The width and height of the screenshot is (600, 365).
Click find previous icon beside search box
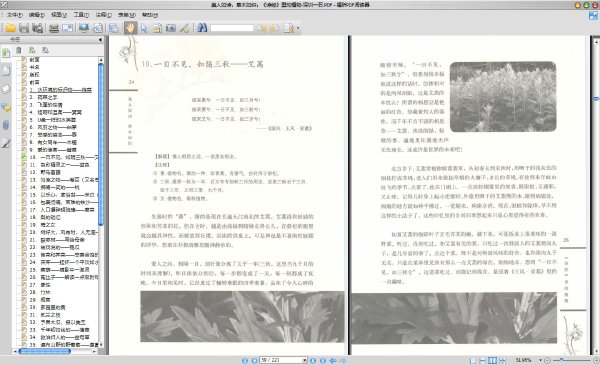point(261,28)
